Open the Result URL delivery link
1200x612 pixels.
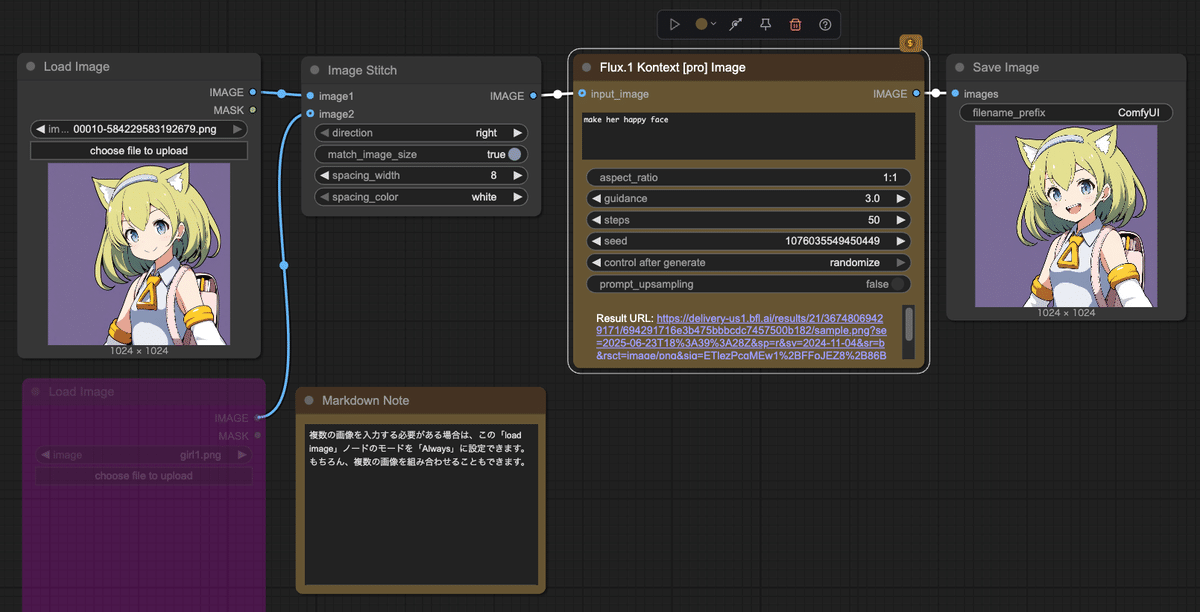(742, 337)
